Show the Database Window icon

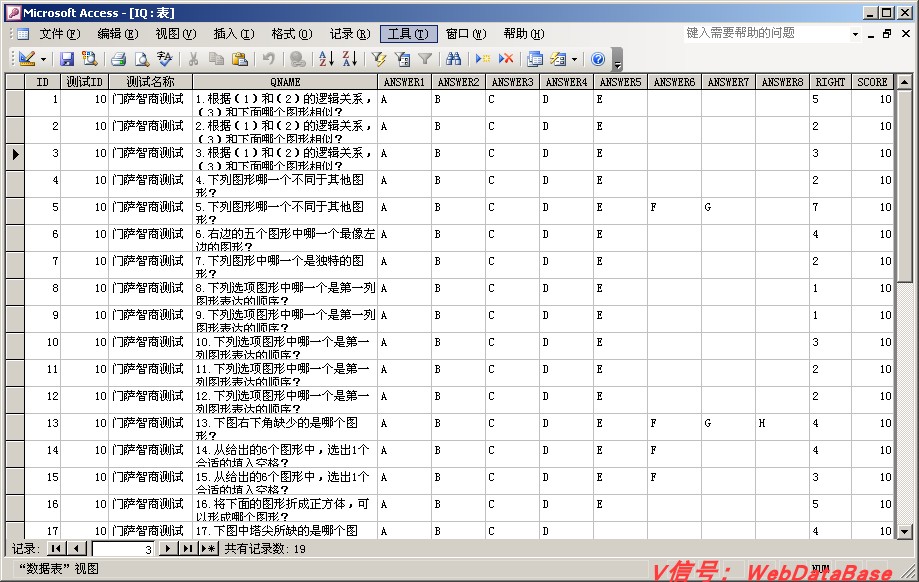pyautogui.click(x=535, y=59)
